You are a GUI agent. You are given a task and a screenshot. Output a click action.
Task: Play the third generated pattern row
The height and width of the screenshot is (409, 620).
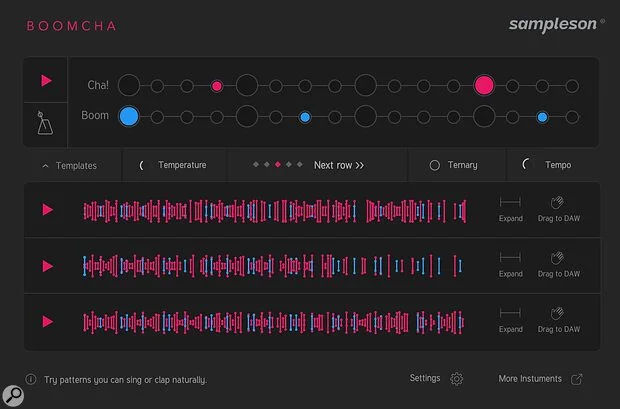coord(48,322)
